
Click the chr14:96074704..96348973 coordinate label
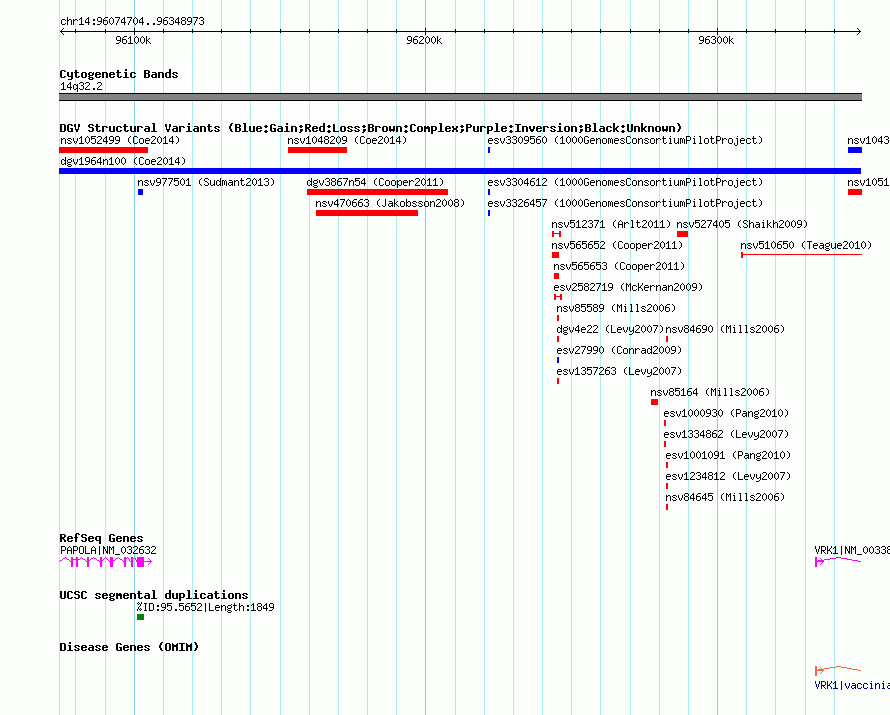coord(132,22)
